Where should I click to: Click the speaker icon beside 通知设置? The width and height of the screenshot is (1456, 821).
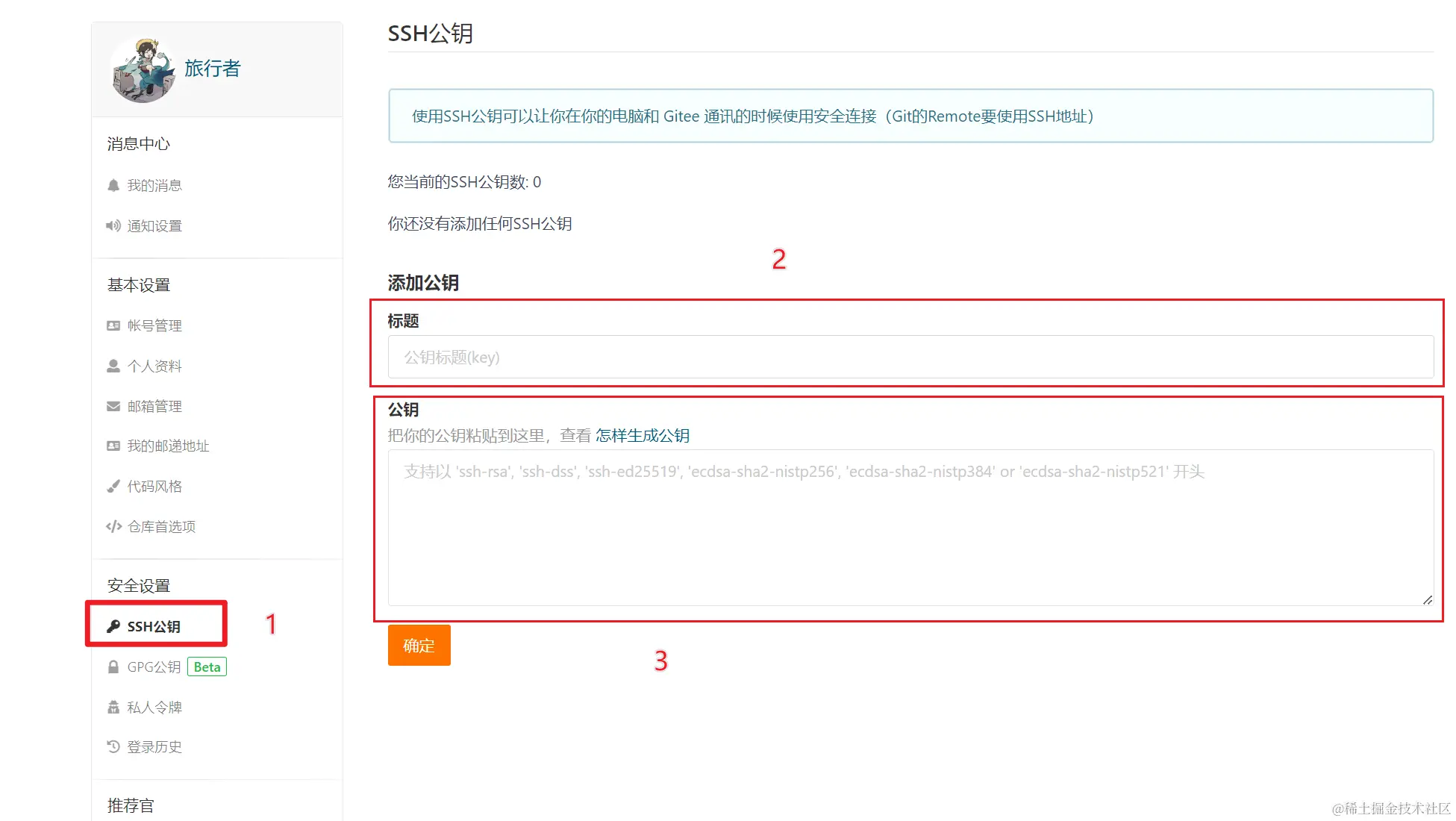[x=113, y=225]
